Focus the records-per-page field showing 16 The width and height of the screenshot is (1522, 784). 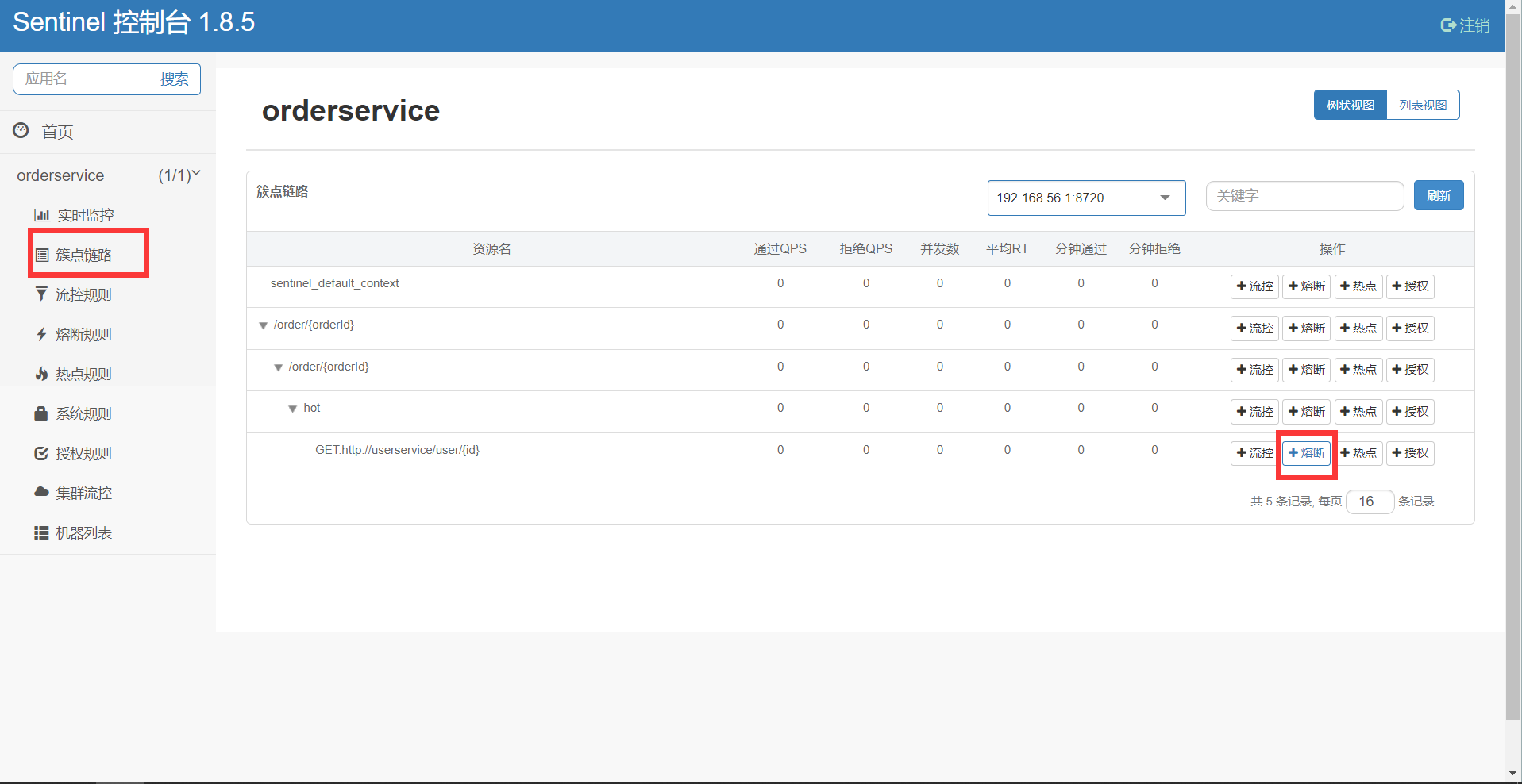pyautogui.click(x=1370, y=502)
